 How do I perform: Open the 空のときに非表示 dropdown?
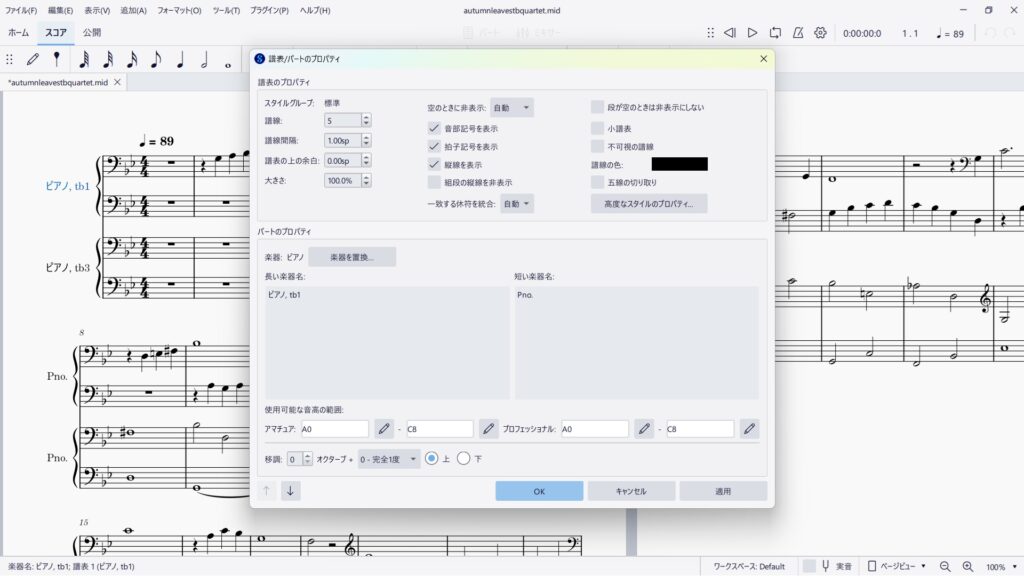[x=511, y=107]
